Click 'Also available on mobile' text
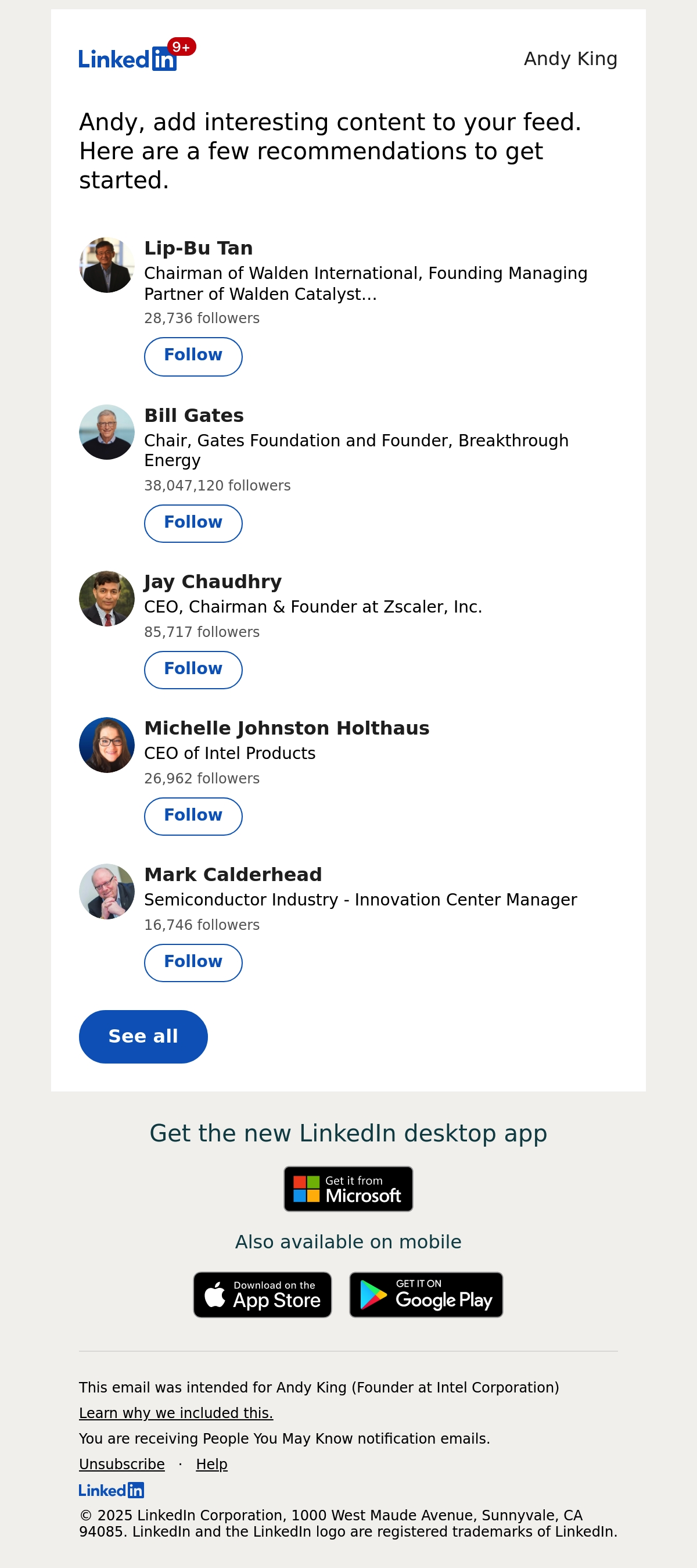 click(x=348, y=1242)
